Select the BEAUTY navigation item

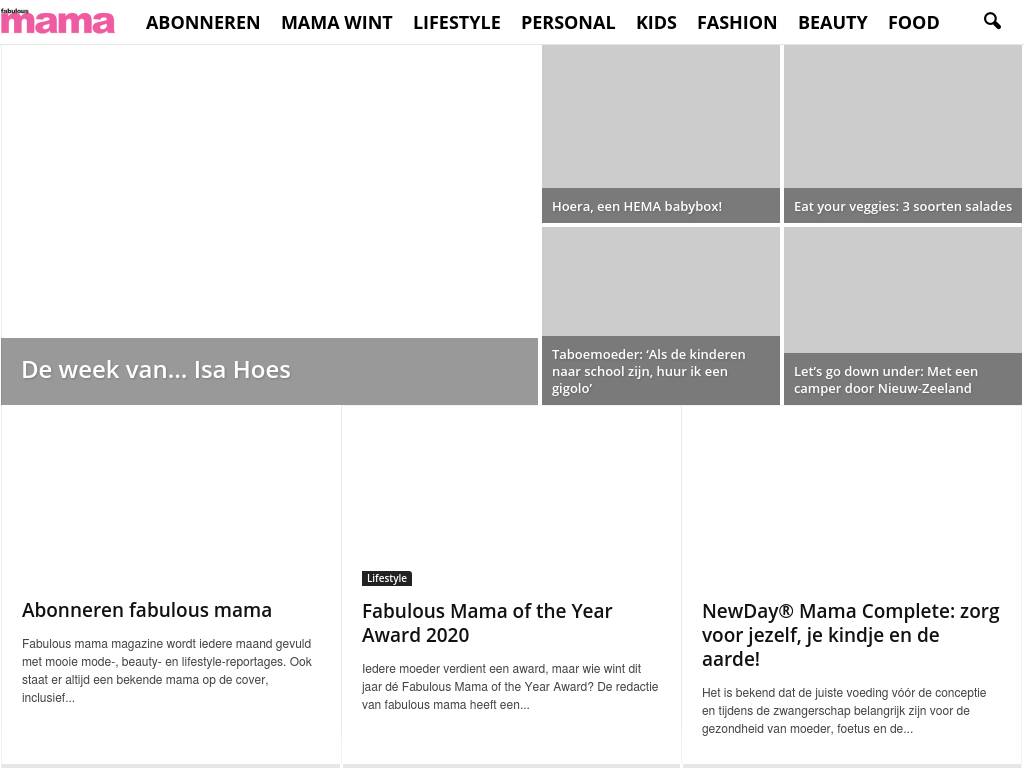pyautogui.click(x=832, y=22)
